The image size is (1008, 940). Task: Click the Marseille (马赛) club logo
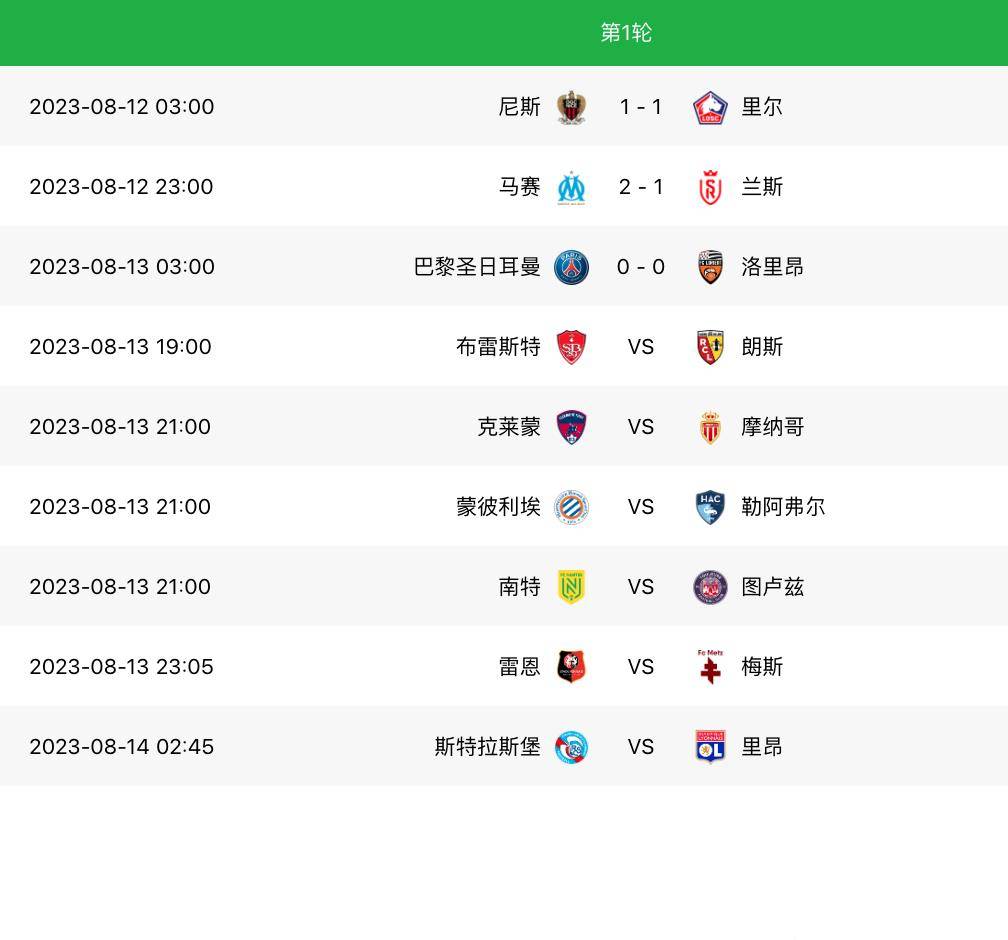pos(571,187)
